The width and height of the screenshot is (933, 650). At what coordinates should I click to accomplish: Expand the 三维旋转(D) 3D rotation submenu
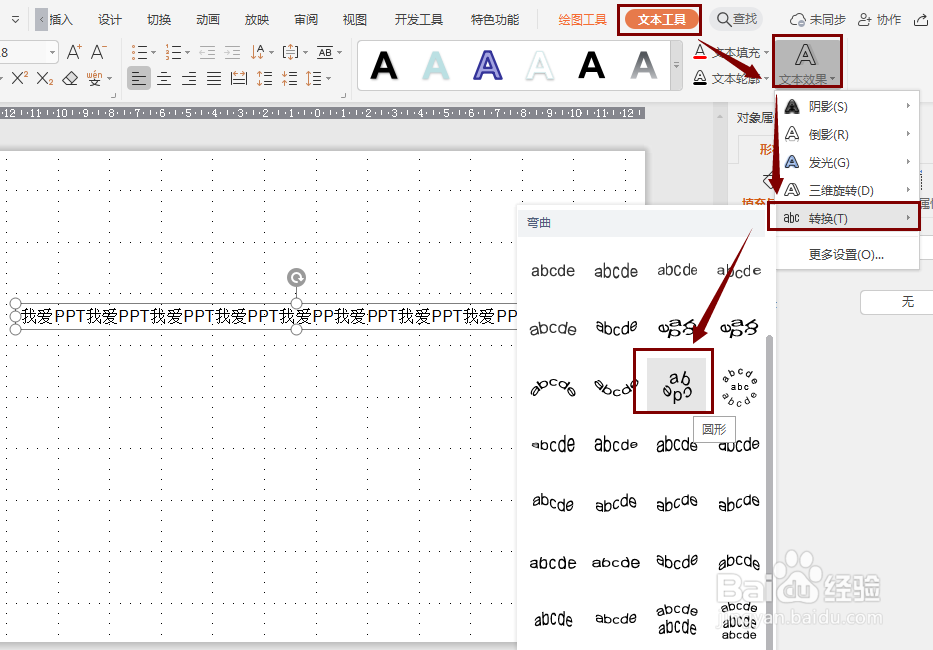click(x=847, y=190)
